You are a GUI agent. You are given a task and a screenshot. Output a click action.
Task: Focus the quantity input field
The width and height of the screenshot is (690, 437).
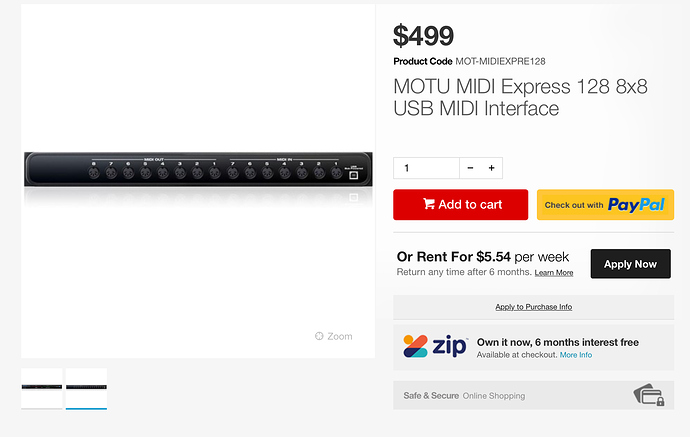[426, 168]
